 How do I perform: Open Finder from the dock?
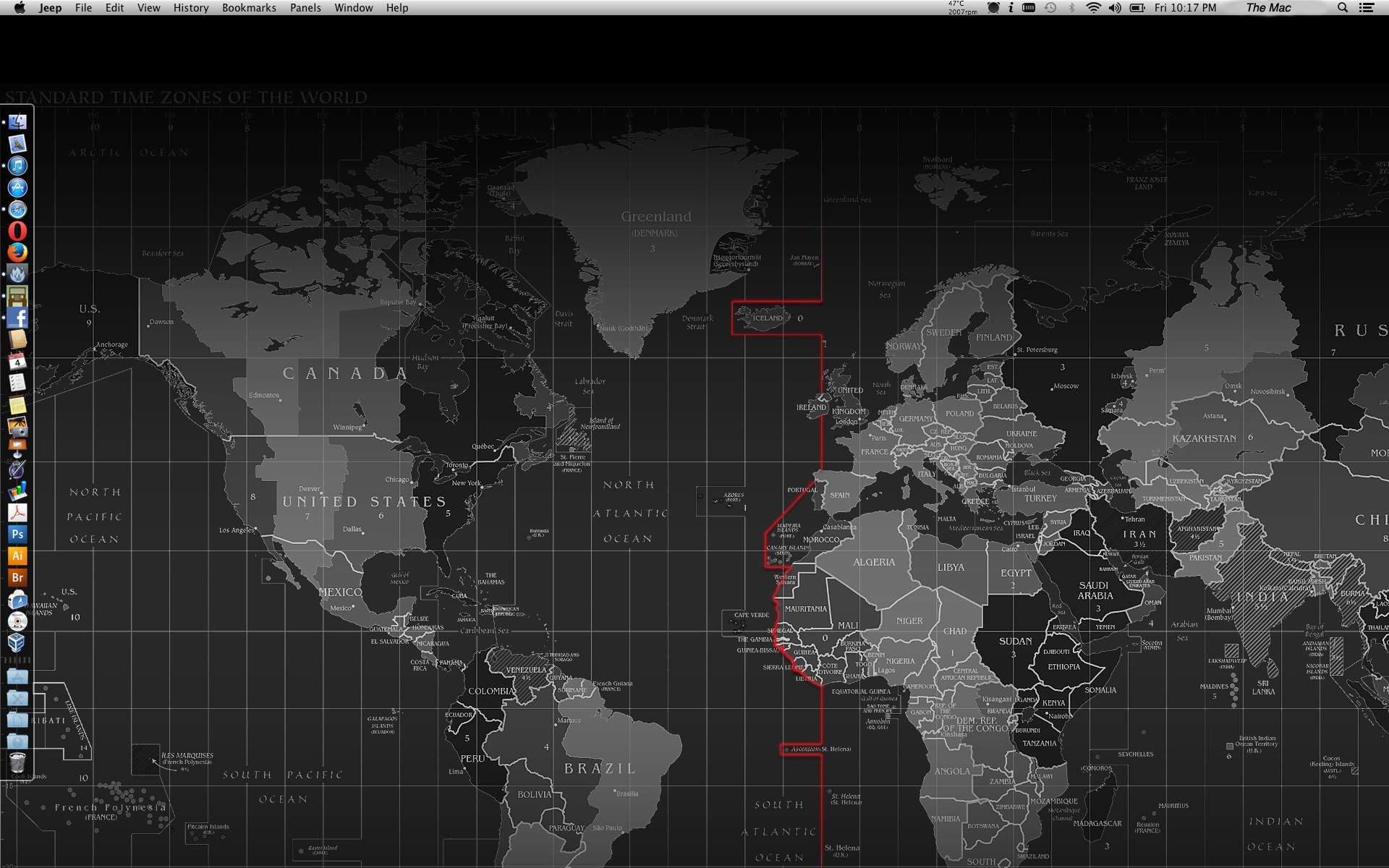click(x=17, y=122)
